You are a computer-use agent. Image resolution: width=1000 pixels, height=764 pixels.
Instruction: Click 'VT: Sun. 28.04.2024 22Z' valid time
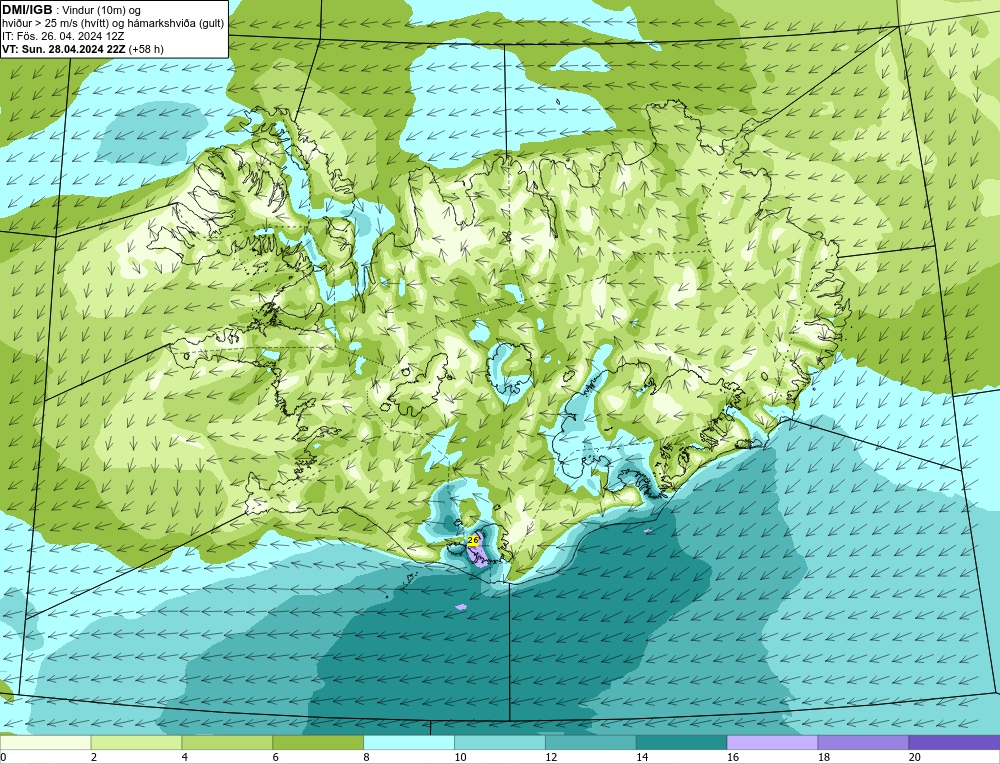point(63,49)
